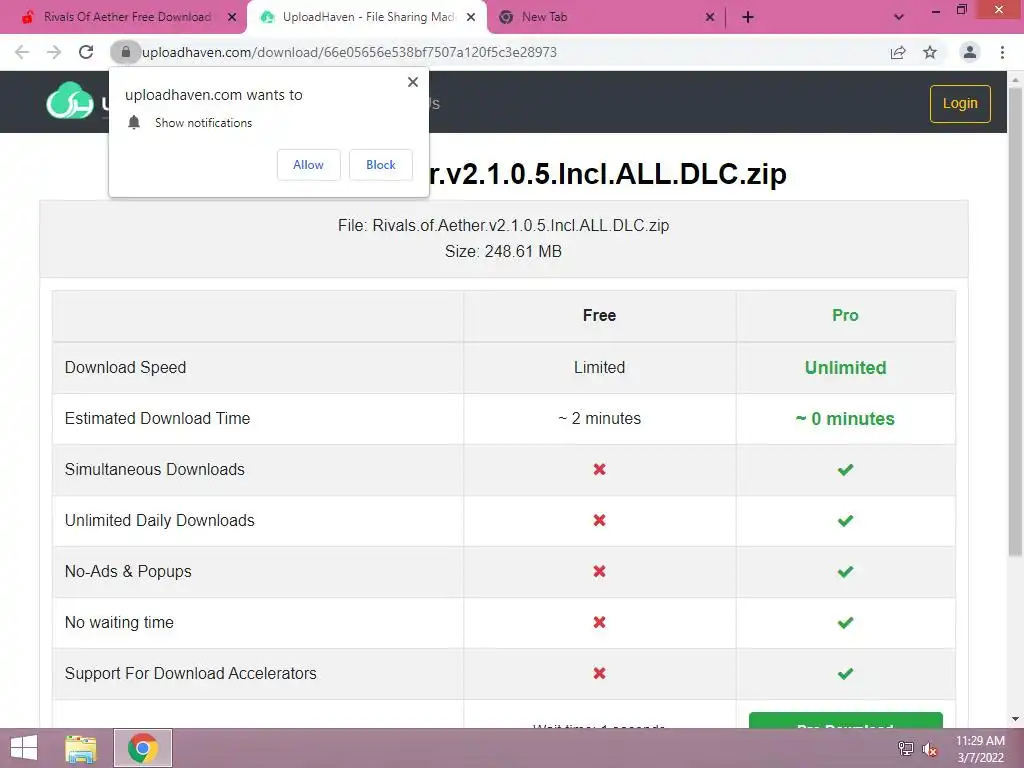The image size is (1024, 768).
Task: Click green check for Support For Download Accelerators
Action: click(845, 673)
